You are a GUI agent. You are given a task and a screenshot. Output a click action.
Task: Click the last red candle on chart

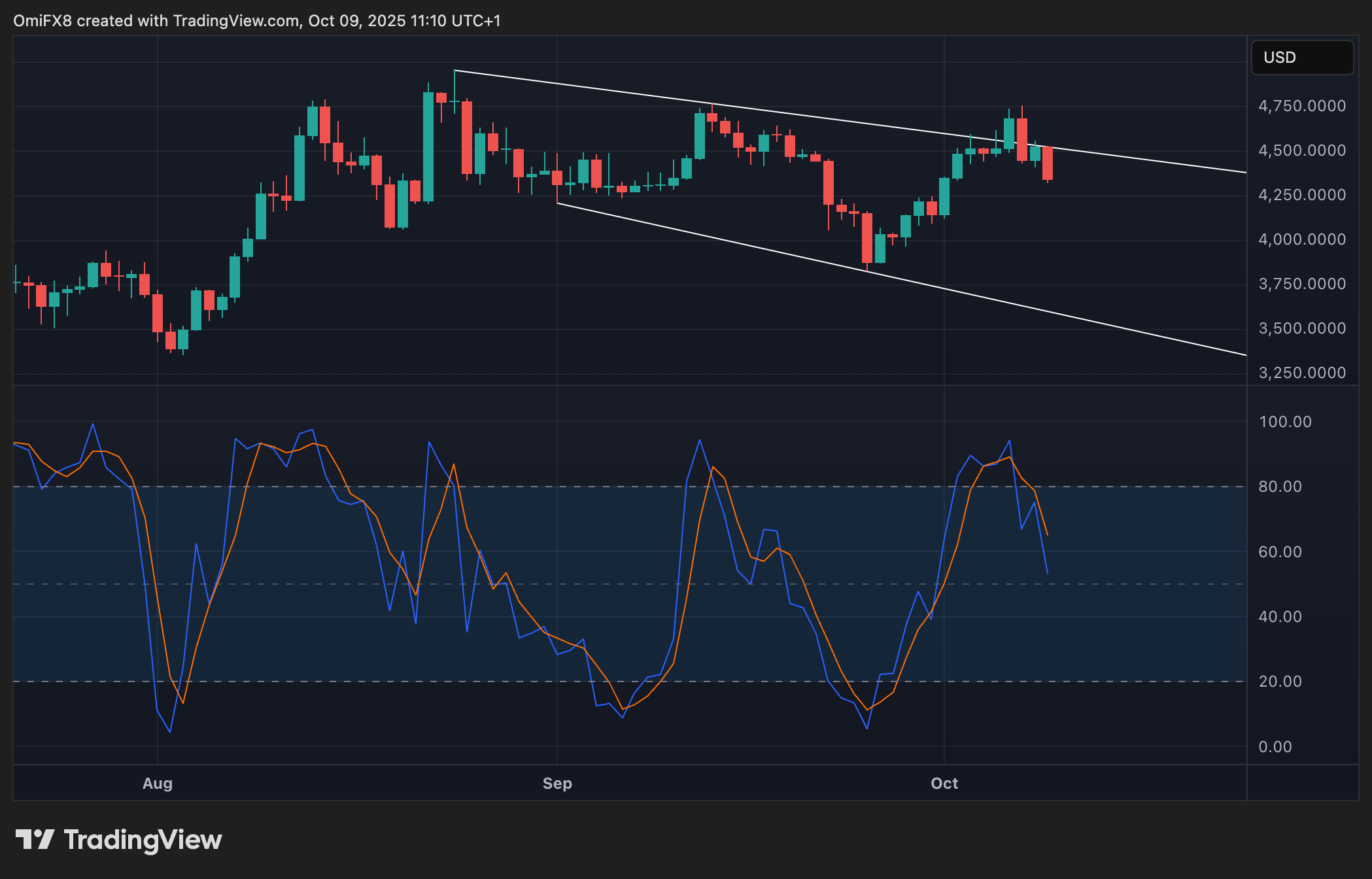coord(1048,163)
